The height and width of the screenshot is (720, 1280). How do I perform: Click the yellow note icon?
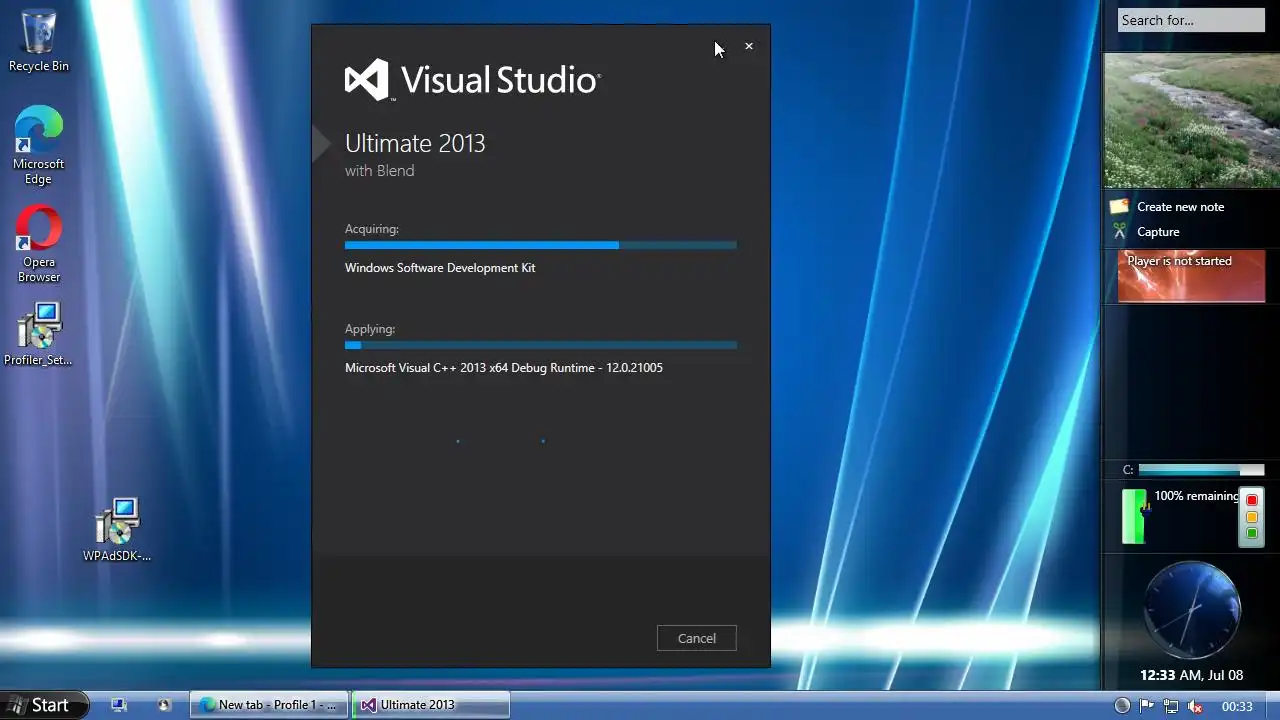pos(1119,207)
